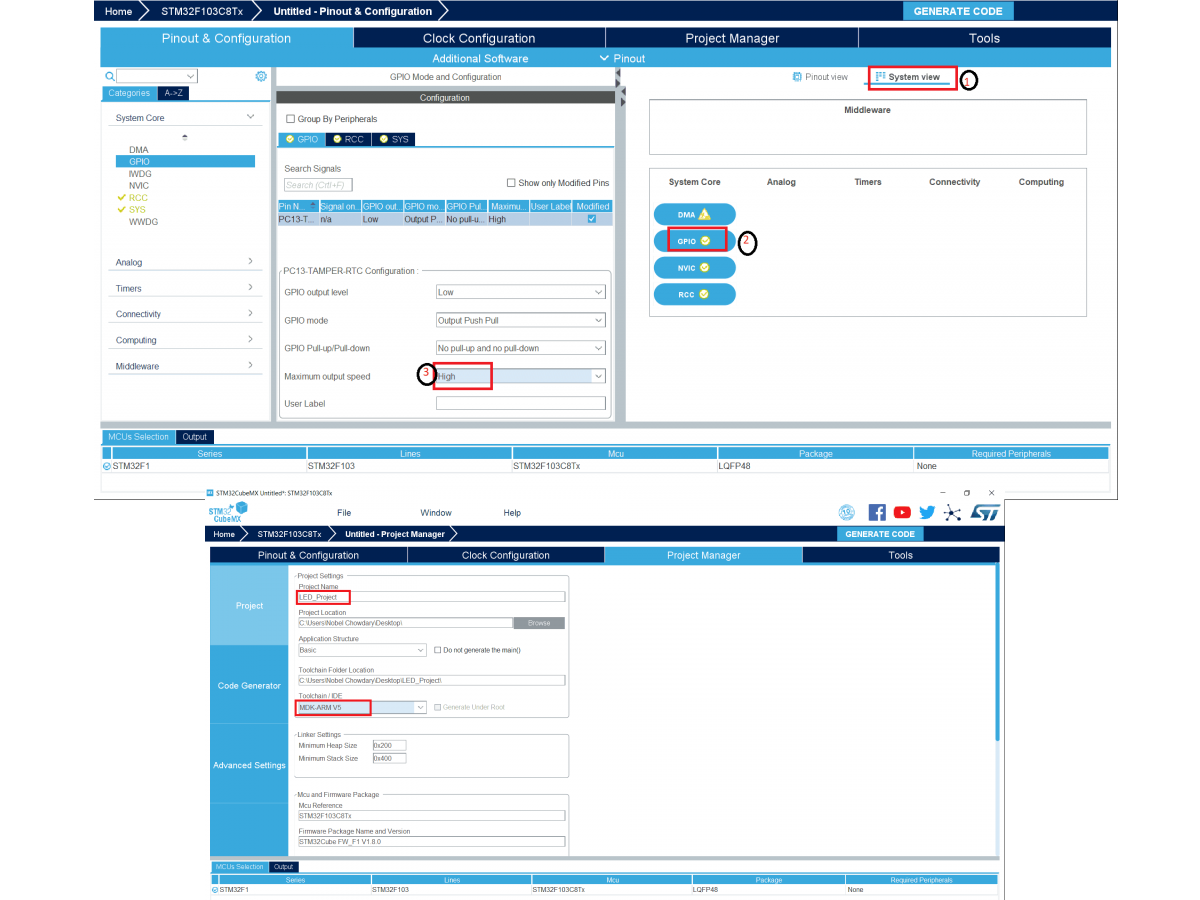Image resolution: width=1200 pixels, height=900 pixels.
Task: Click the sort arrow in the Pin Name column header
Action: click(x=312, y=205)
